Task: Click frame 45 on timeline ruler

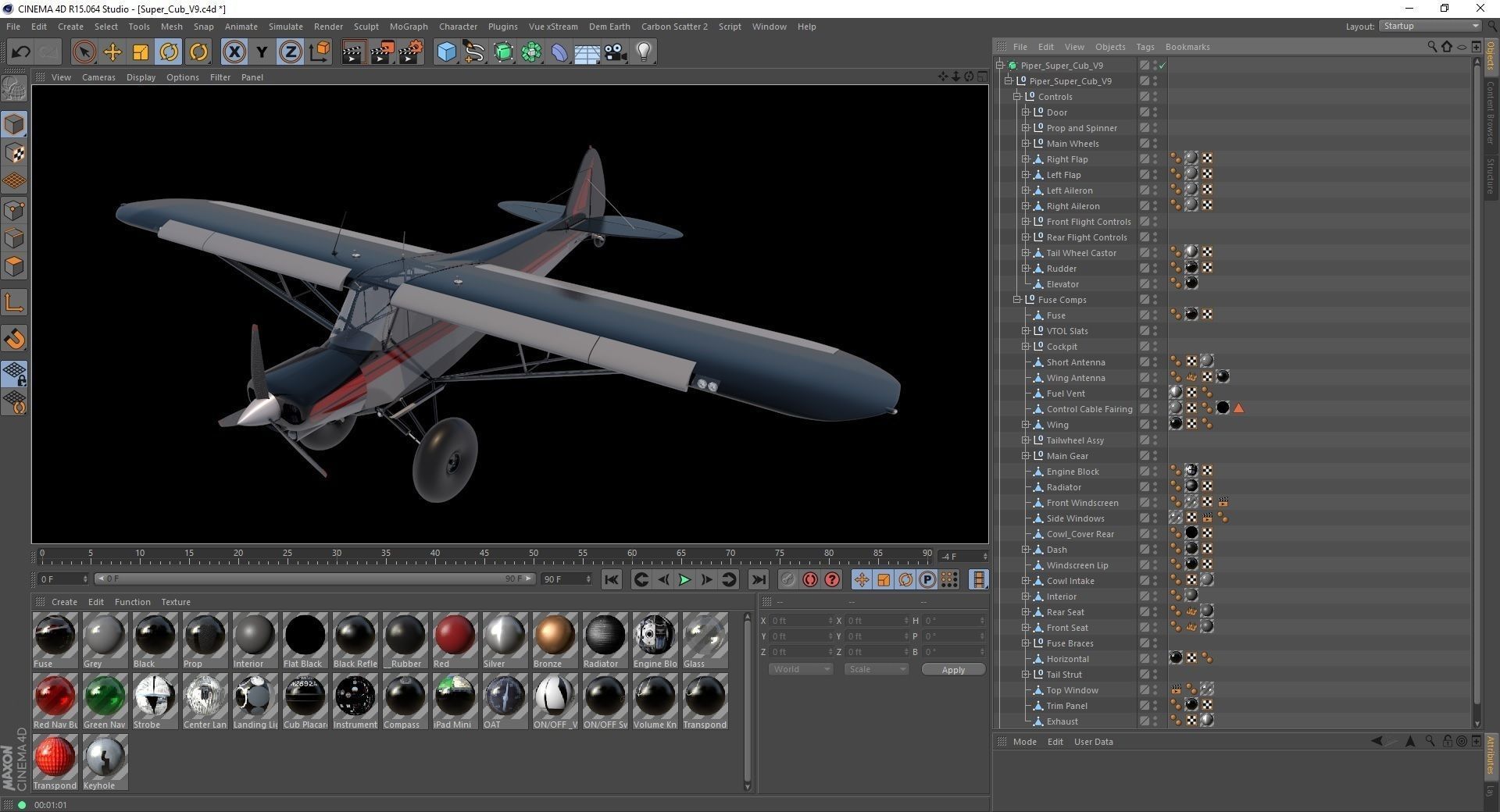Action: tap(484, 555)
